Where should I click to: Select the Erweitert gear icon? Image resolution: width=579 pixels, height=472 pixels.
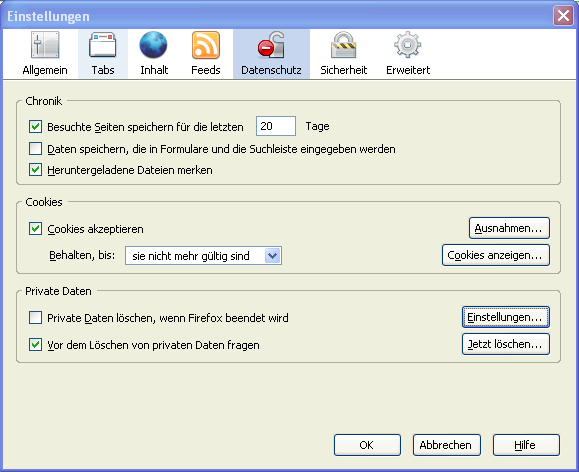pyautogui.click(x=408, y=45)
